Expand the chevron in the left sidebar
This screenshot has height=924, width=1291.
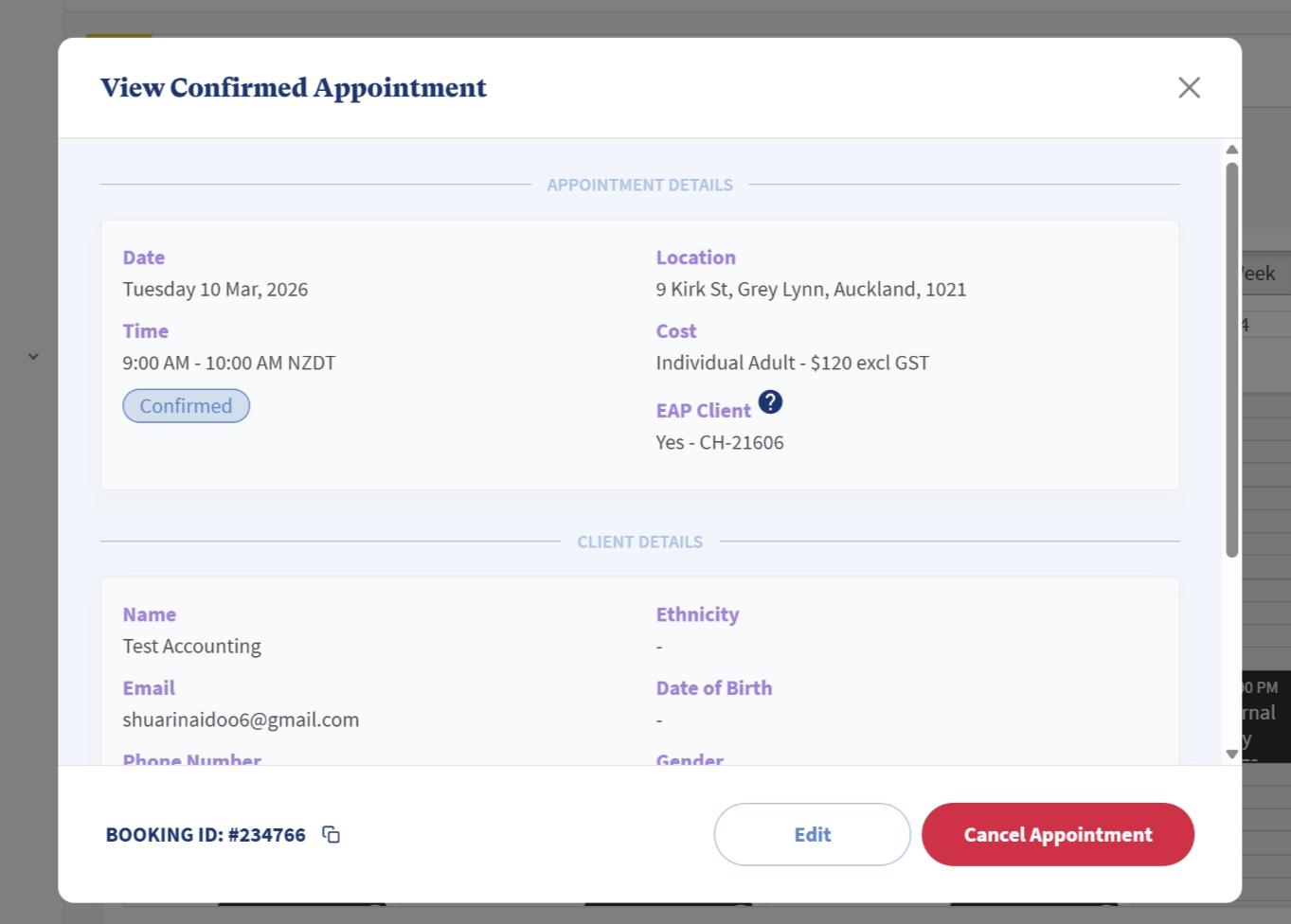(33, 357)
